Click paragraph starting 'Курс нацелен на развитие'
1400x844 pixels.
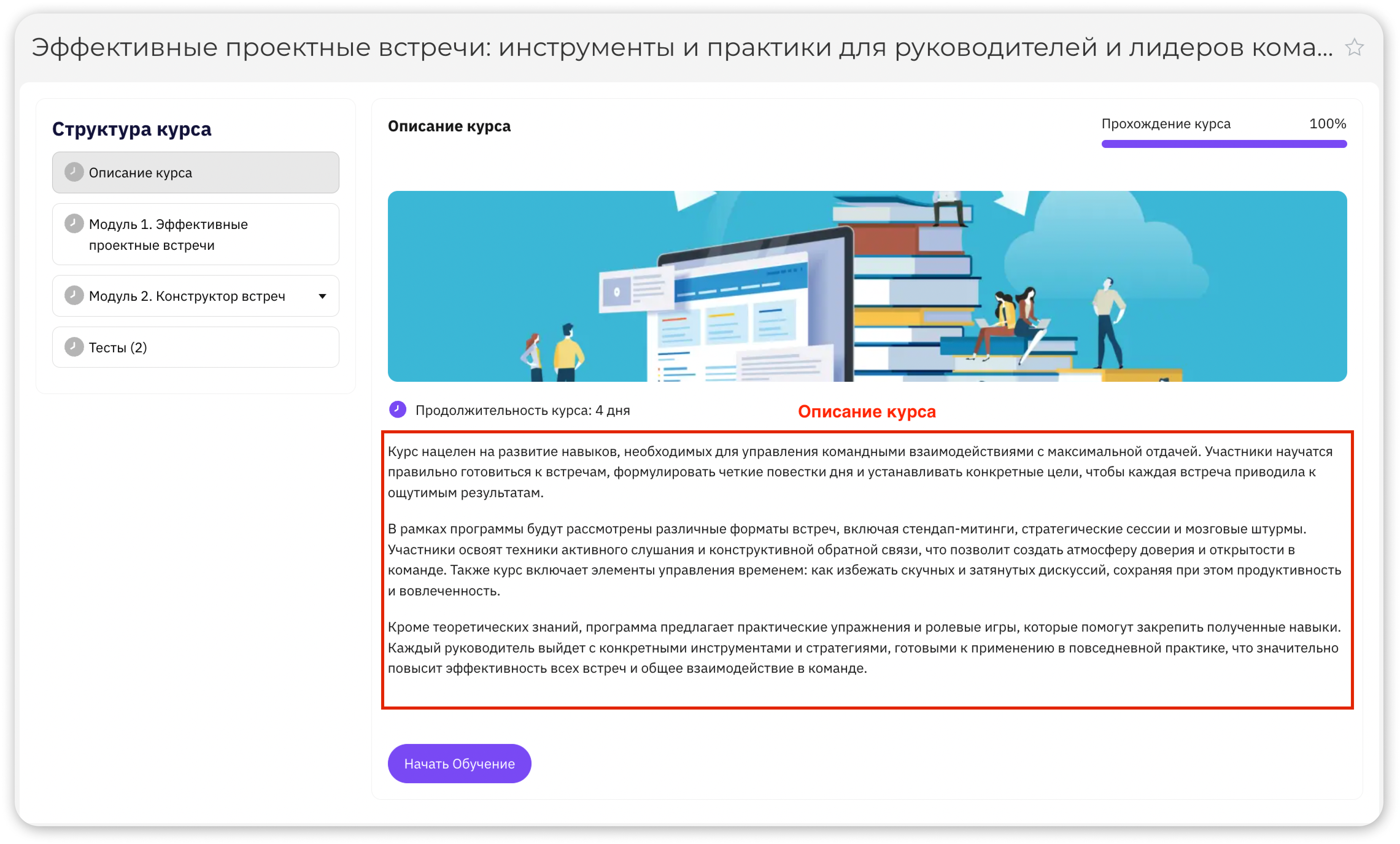[x=861, y=472]
